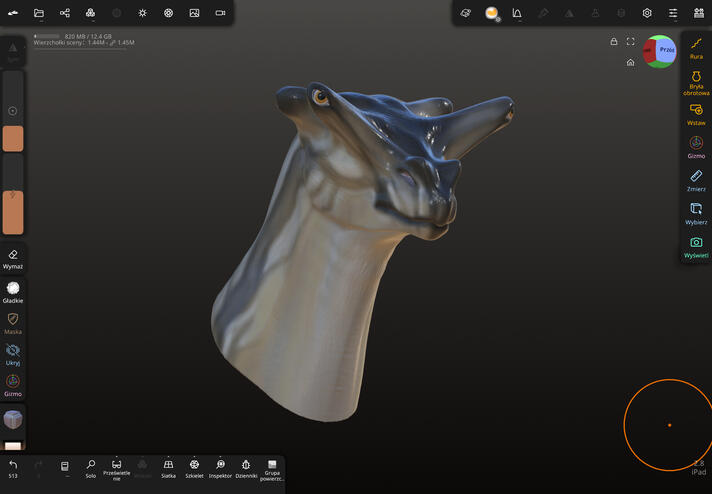The image size is (712, 494).
Task: Open the Lighting sun icon menu
Action: [142, 13]
